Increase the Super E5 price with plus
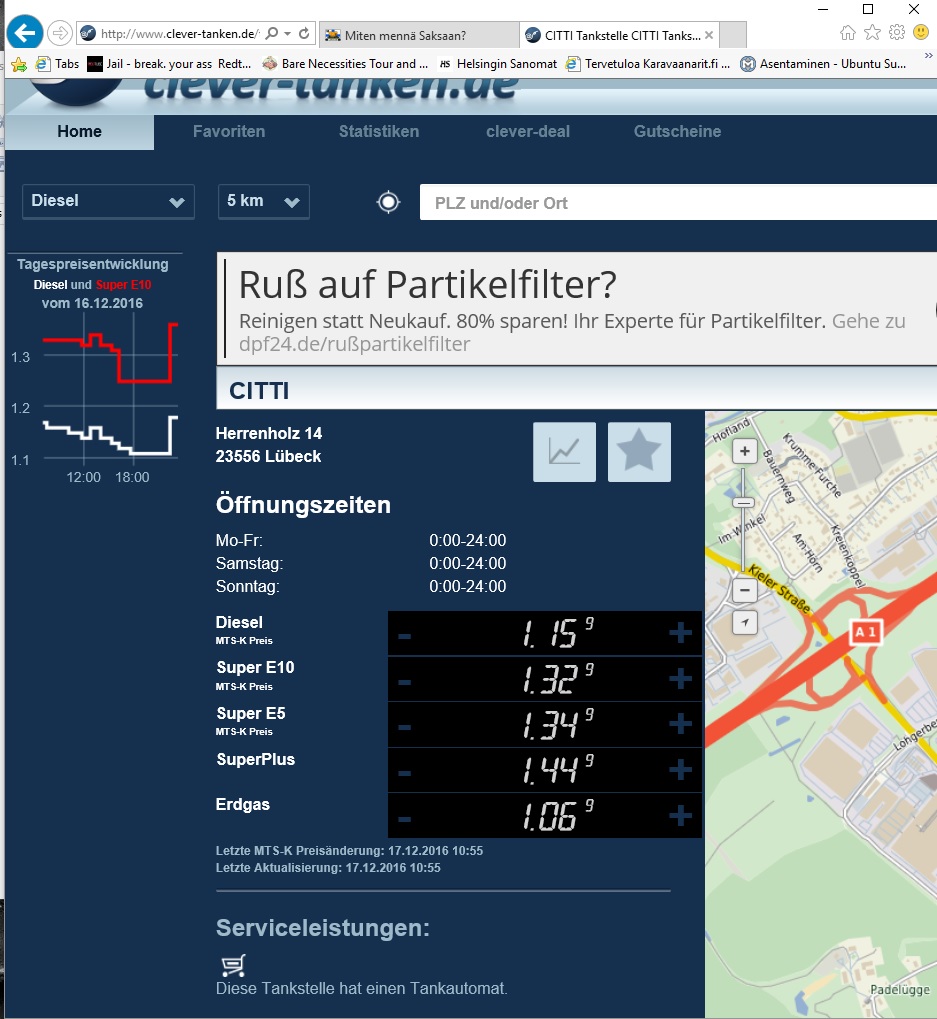Image resolution: width=937 pixels, height=1019 pixels. [680, 723]
